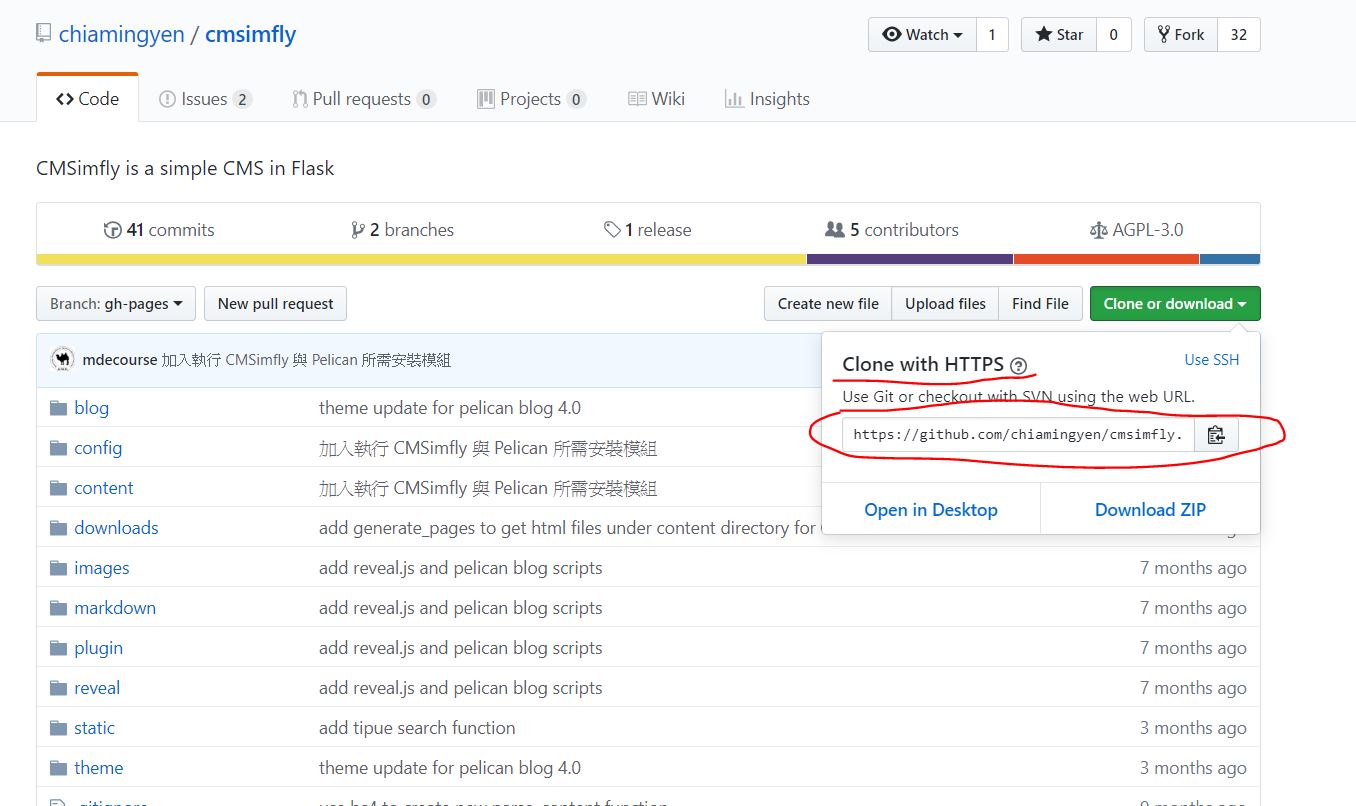Viewport: 1356px width, 806px height.
Task: Click the config folder icon
Action: [58, 448]
